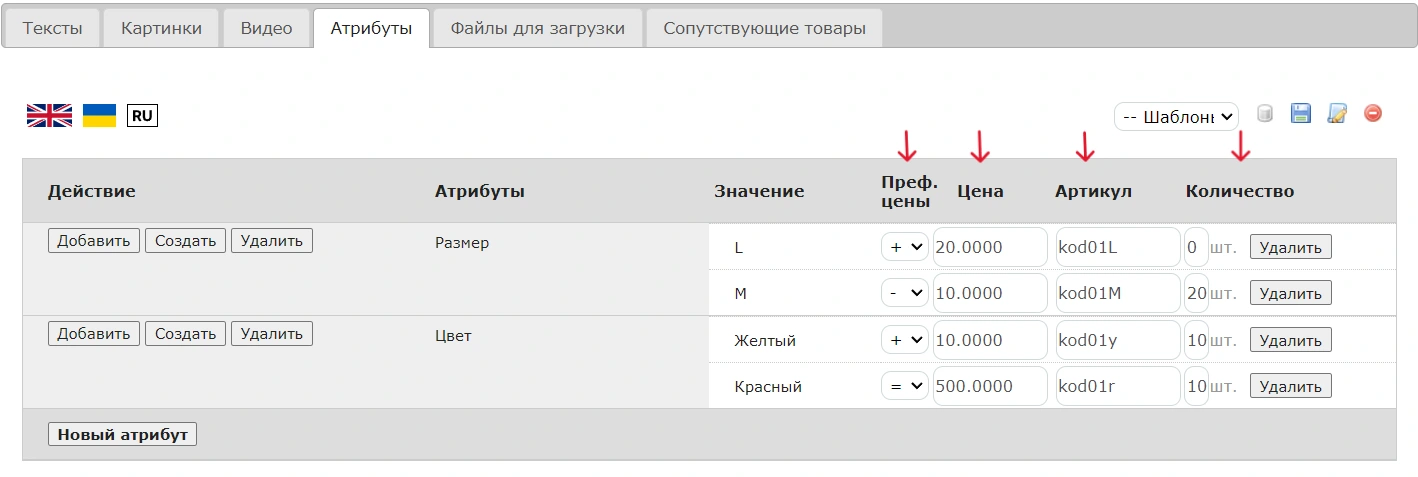This screenshot has height=477, width=1418.
Task: Switch to Сопутствующие товары tab
Action: [x=764, y=28]
